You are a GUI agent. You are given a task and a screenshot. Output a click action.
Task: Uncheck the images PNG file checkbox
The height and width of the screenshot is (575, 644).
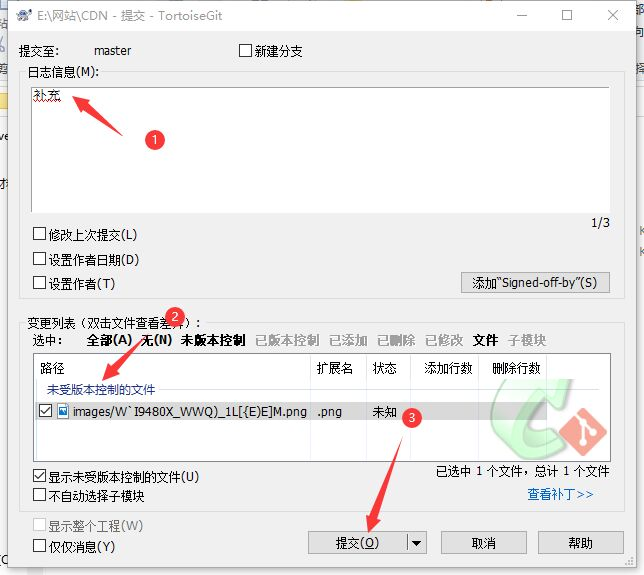coord(45,411)
